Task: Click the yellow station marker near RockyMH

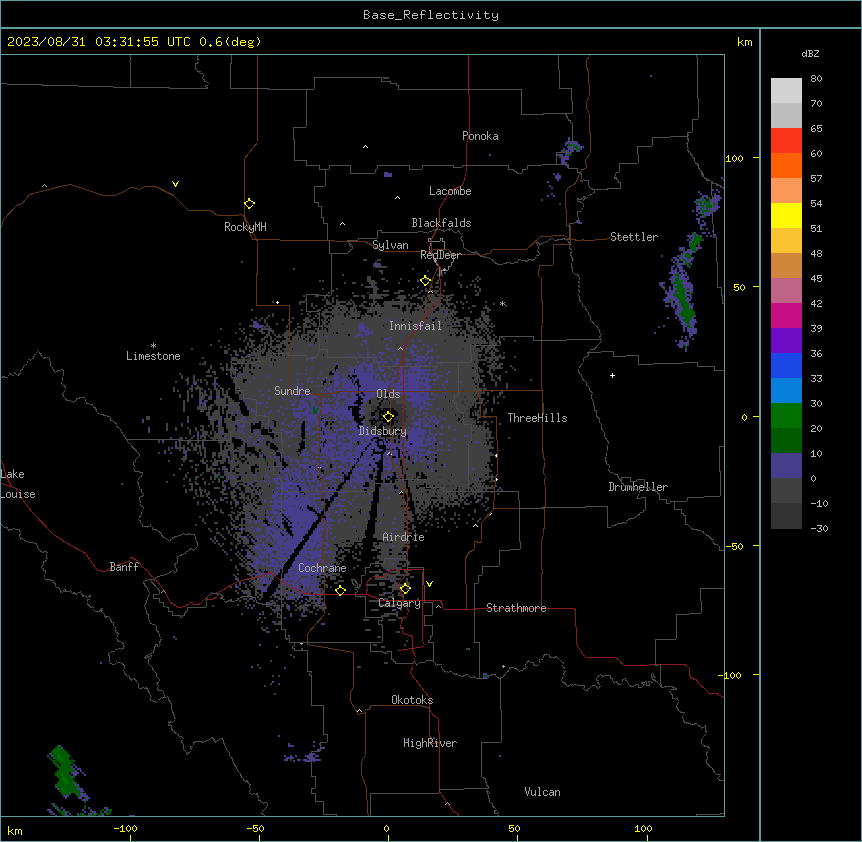Action: (249, 204)
